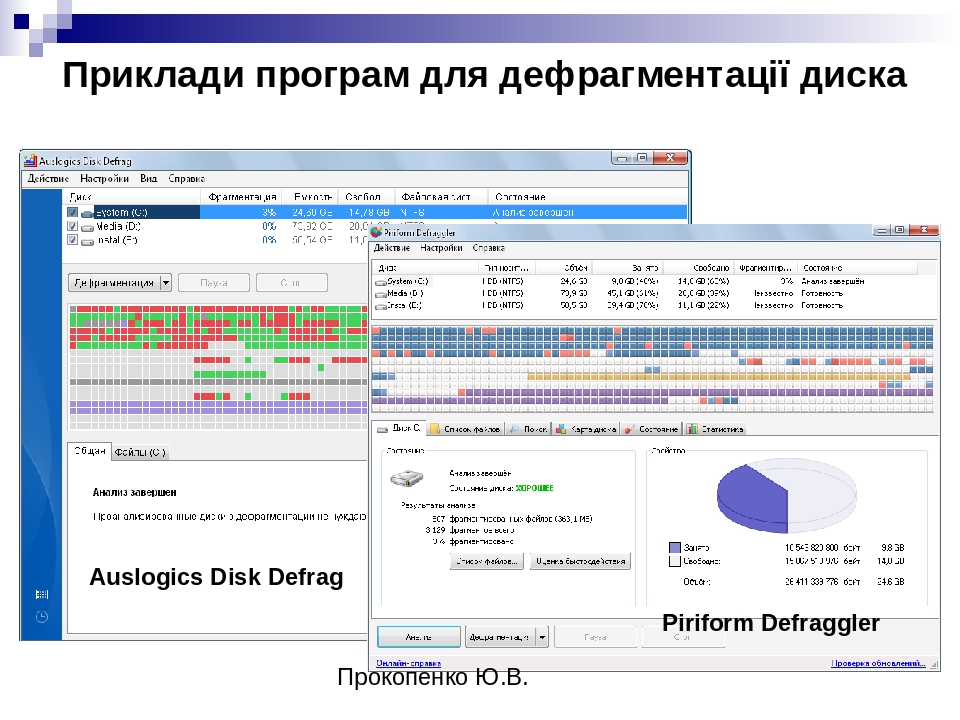The image size is (960, 720).
Task: Click the clock scheduler icon in Auslogics sidebar
Action: point(42,617)
